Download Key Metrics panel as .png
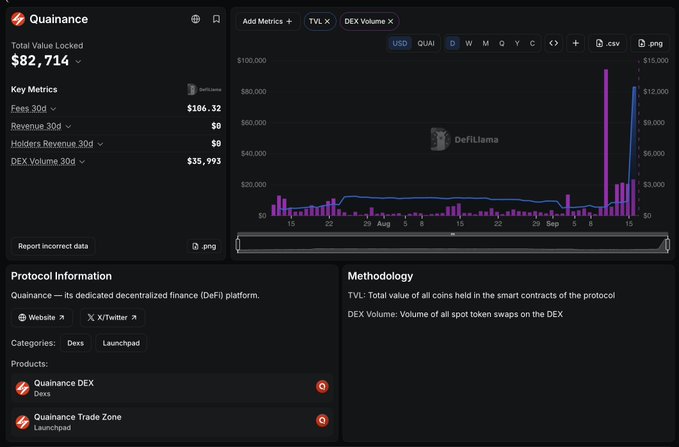679x447 pixels. [x=204, y=246]
